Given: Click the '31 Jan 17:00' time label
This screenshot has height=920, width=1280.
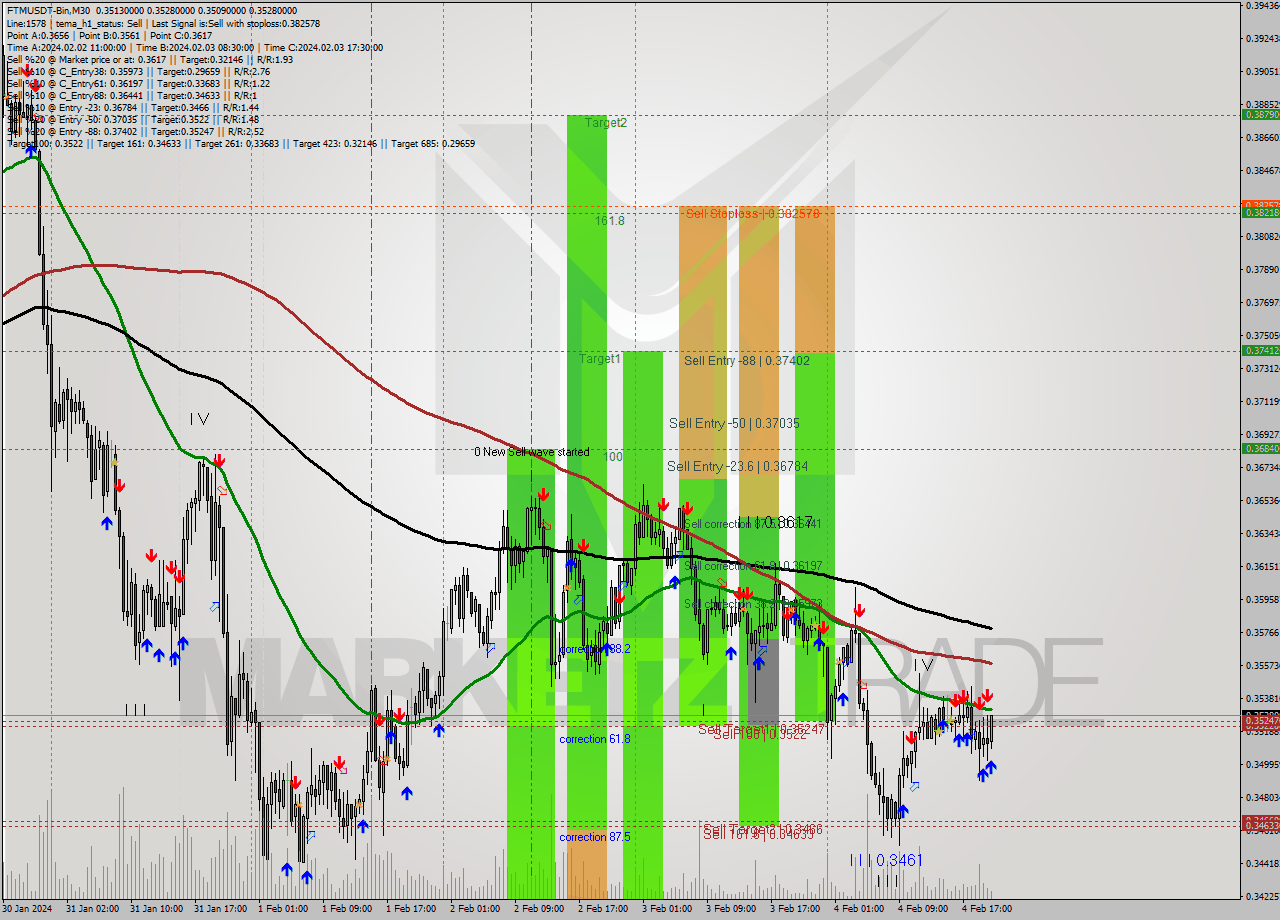Looking at the screenshot, I should click(x=219, y=909).
